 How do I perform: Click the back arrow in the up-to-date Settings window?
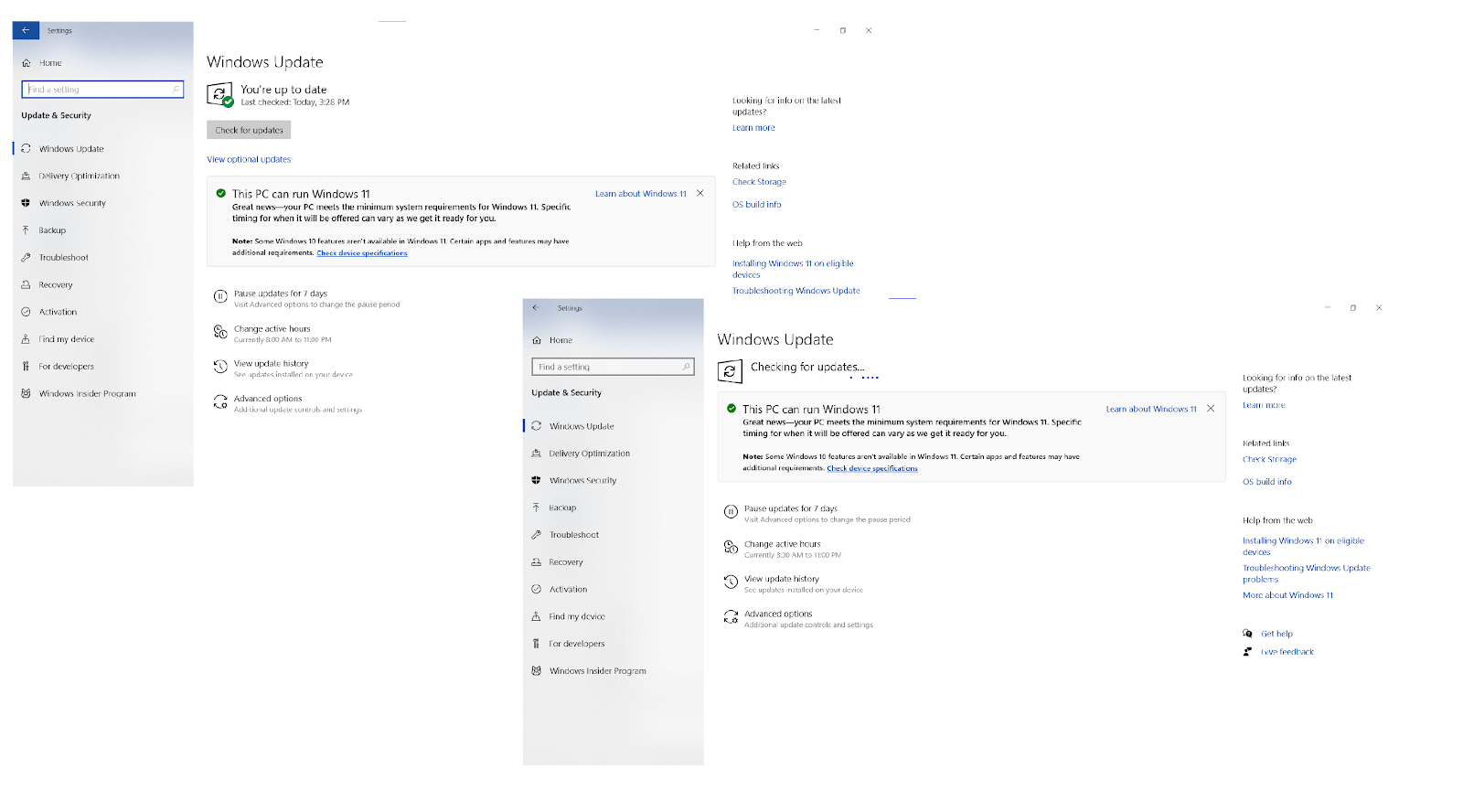[26, 30]
